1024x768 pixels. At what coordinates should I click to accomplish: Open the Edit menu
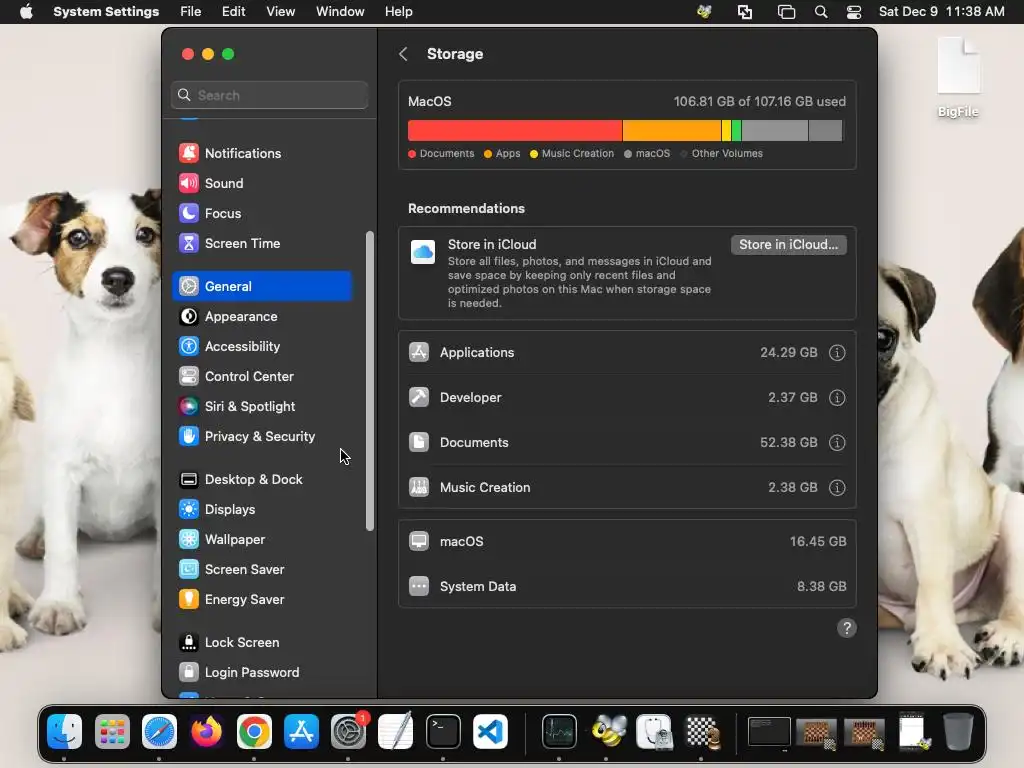(x=233, y=12)
